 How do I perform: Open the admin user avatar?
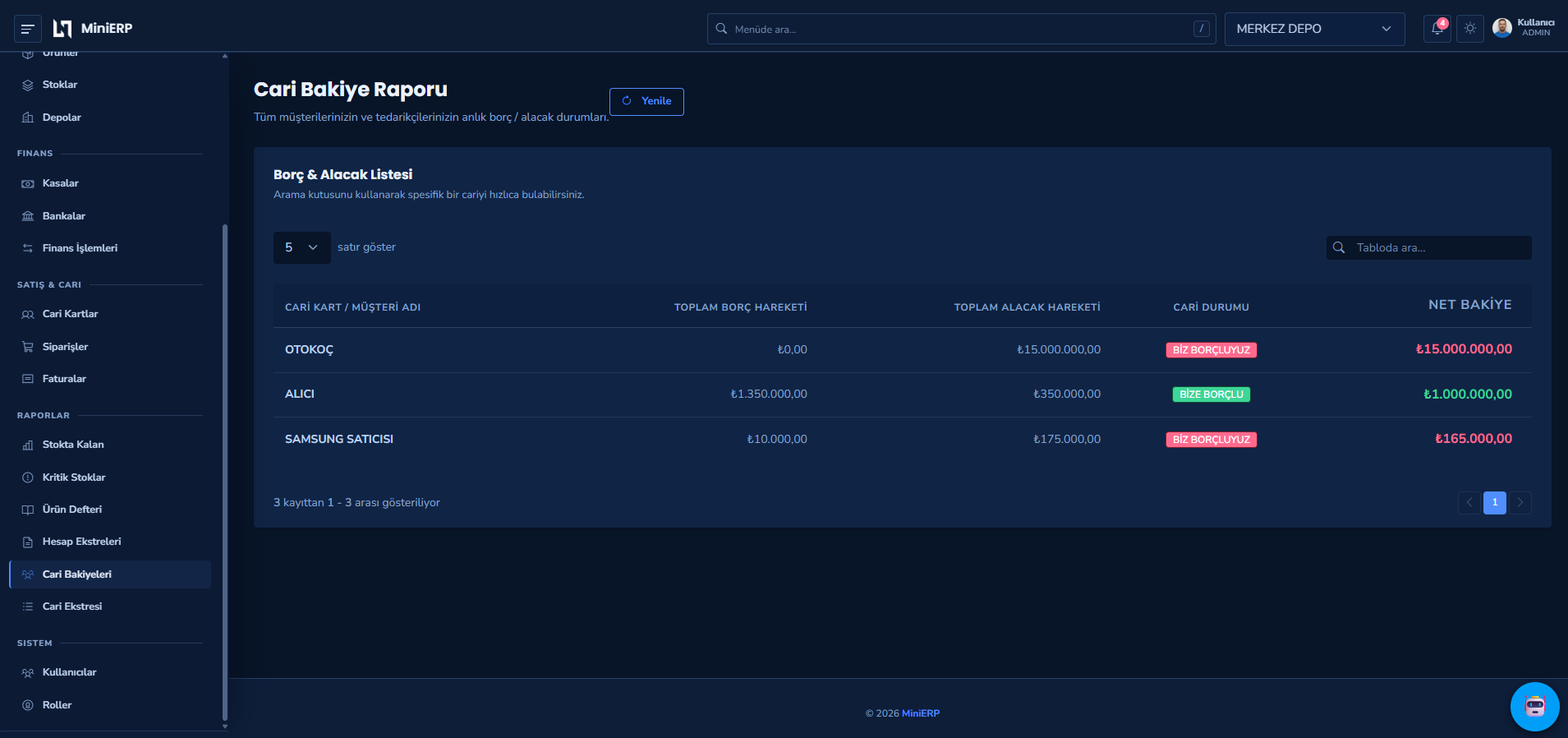tap(1502, 29)
